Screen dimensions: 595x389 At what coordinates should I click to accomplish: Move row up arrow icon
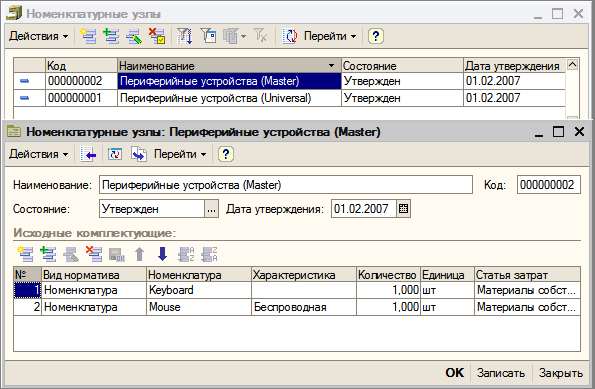click(x=140, y=254)
